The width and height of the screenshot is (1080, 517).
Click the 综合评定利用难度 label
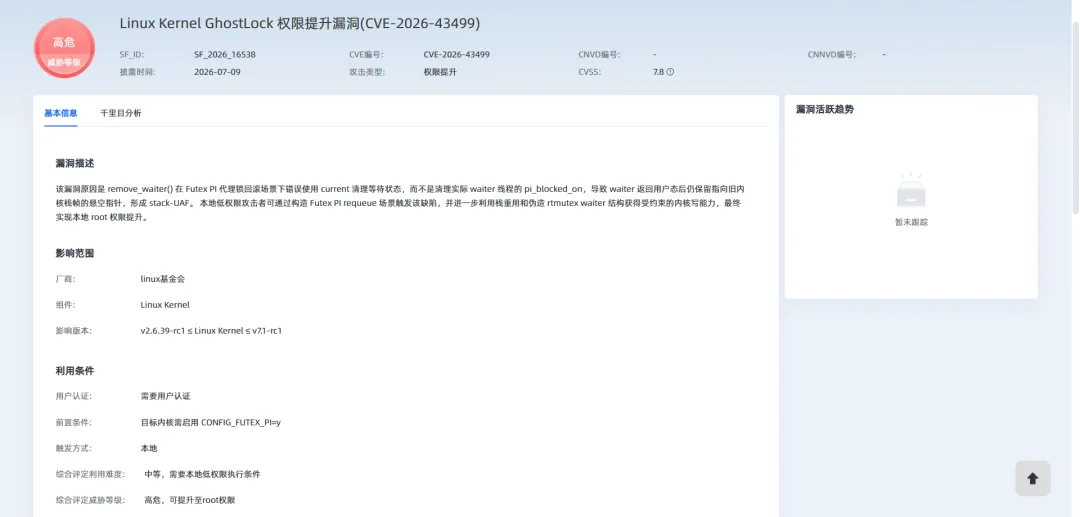click(x=90, y=474)
